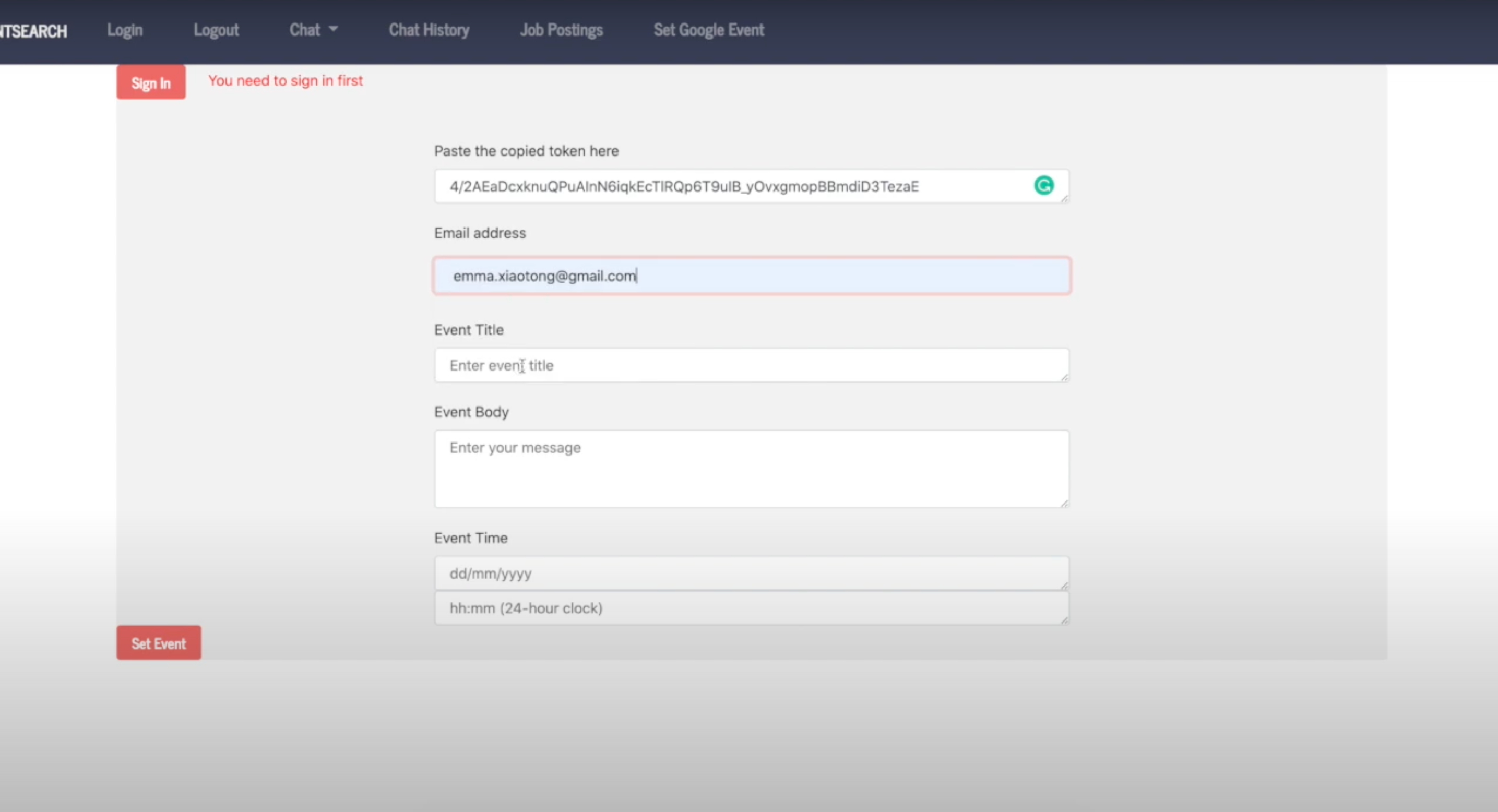Viewport: 1498px width, 812px height.
Task: Expand the Chat dropdown menu
Action: point(314,30)
